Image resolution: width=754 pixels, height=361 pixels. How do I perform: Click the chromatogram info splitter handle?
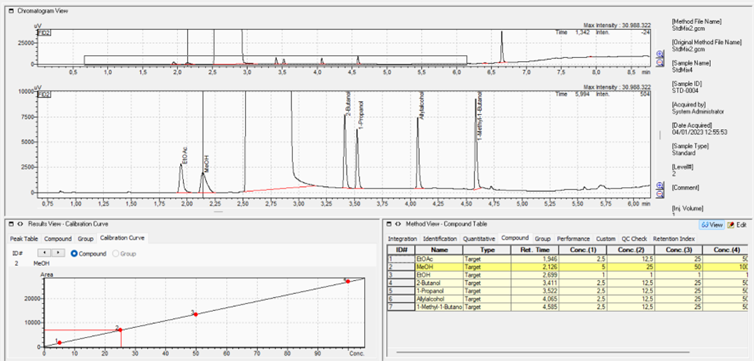click(661, 135)
